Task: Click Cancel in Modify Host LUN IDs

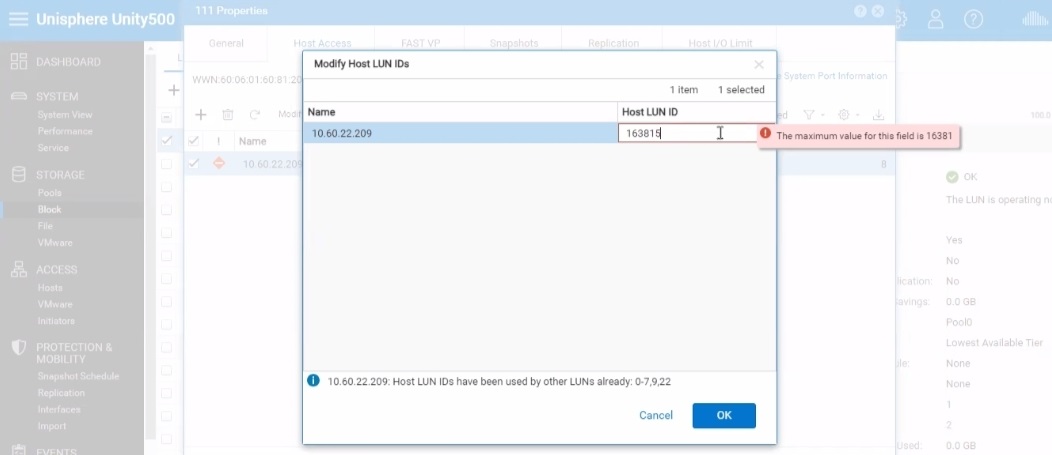Action: pyautogui.click(x=655, y=415)
